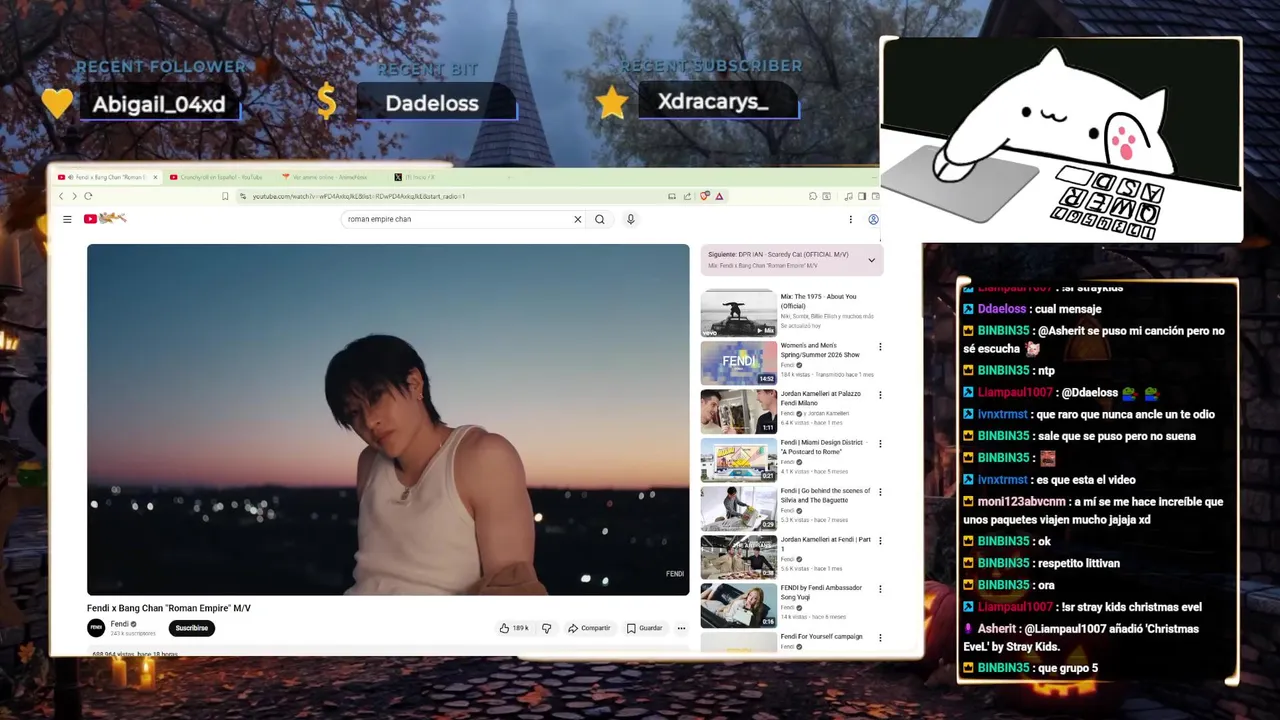The width and height of the screenshot is (1280, 720).
Task: Click recent follower name Abigail_04xd
Action: pyautogui.click(x=159, y=104)
